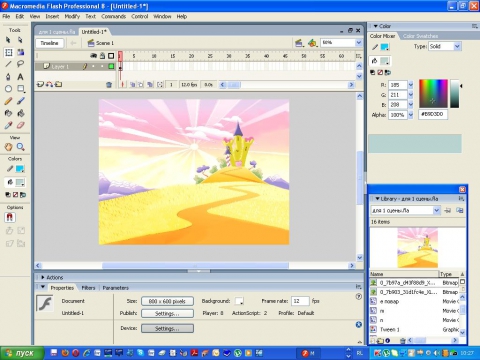Switch to the Filters tab
The image size is (480, 360).
[x=88, y=288]
